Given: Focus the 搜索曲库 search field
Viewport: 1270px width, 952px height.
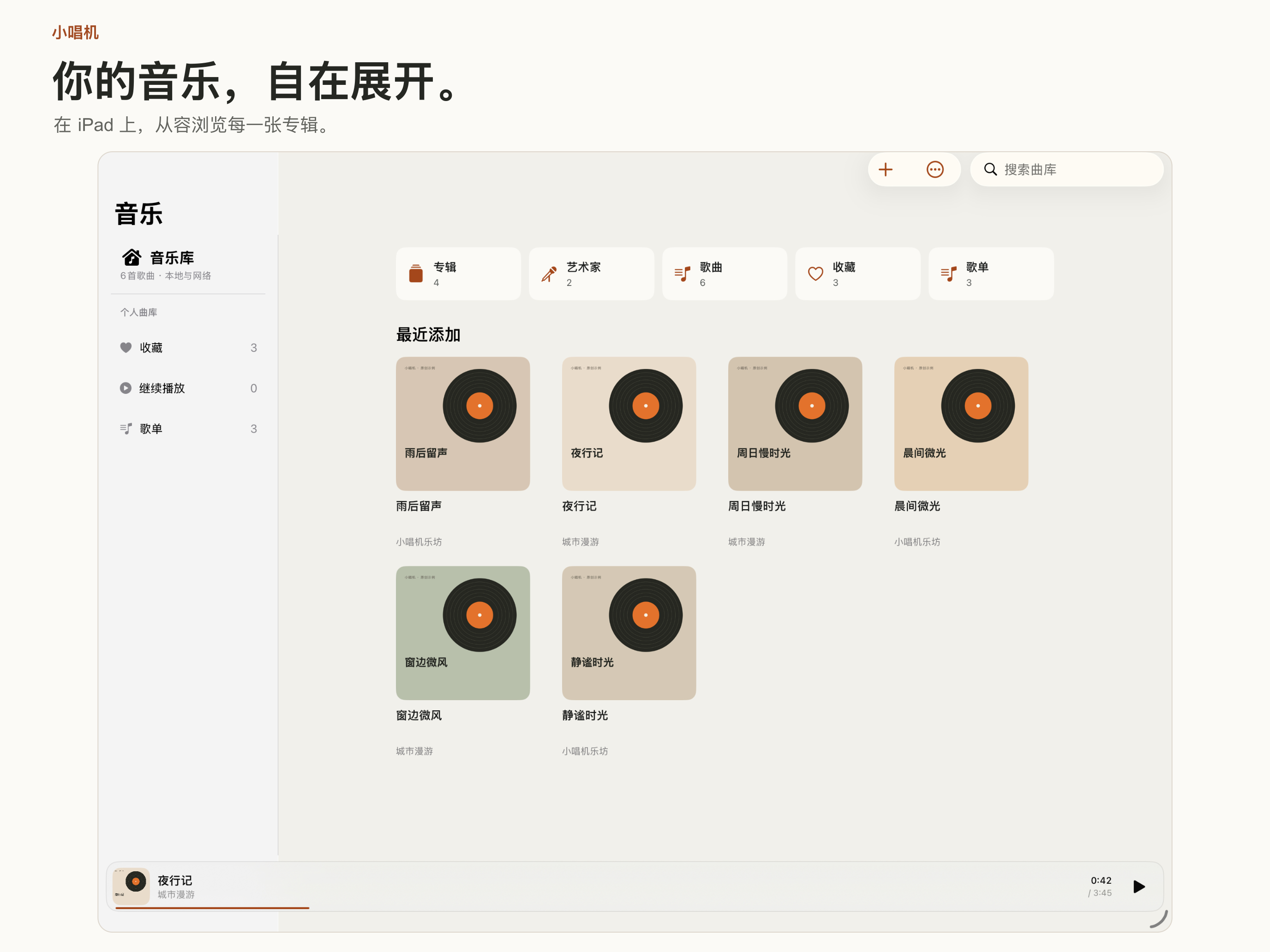Looking at the screenshot, I should tap(1067, 169).
